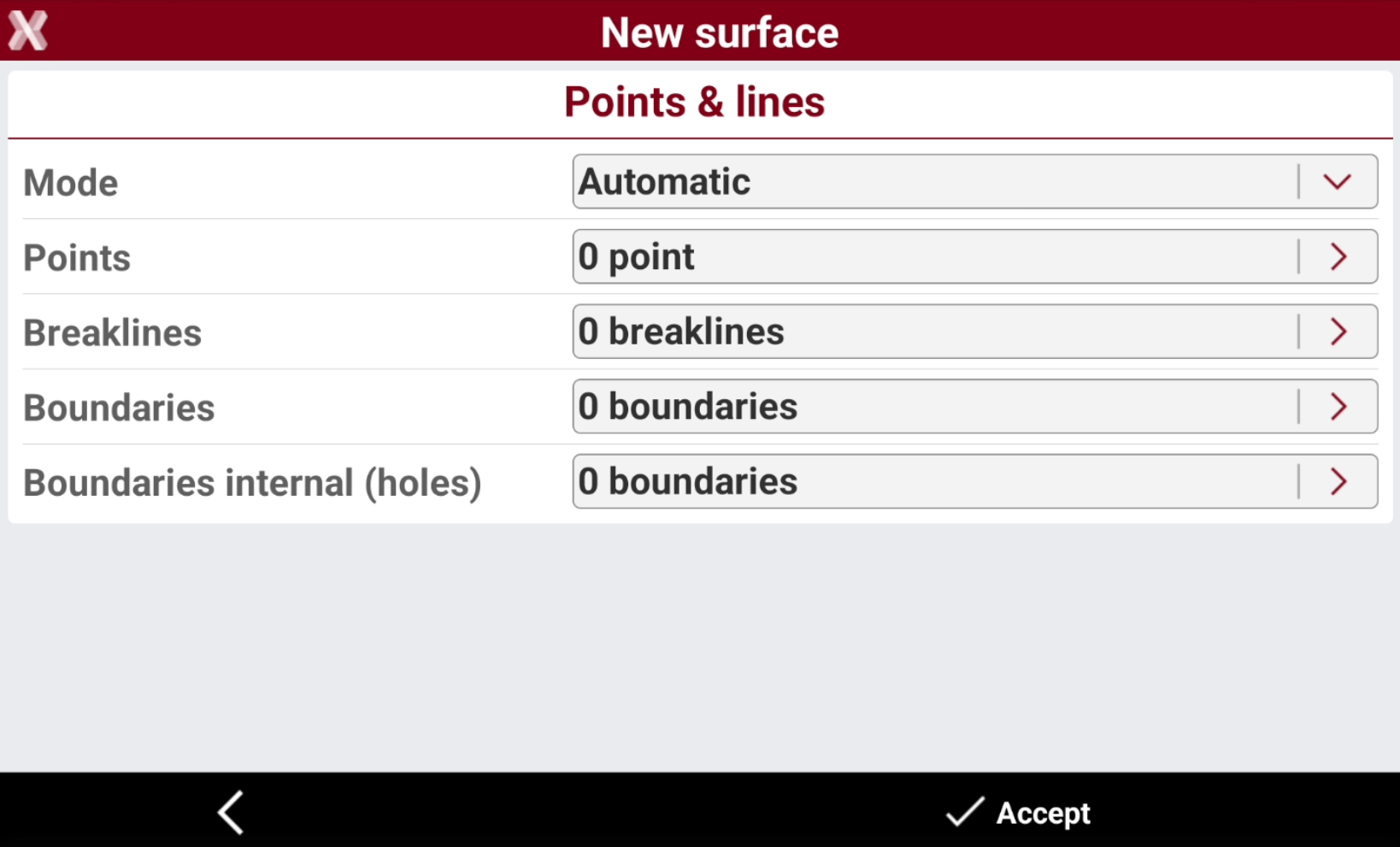Click the Breaklines row label
The height and width of the screenshot is (847, 1400).
click(113, 333)
